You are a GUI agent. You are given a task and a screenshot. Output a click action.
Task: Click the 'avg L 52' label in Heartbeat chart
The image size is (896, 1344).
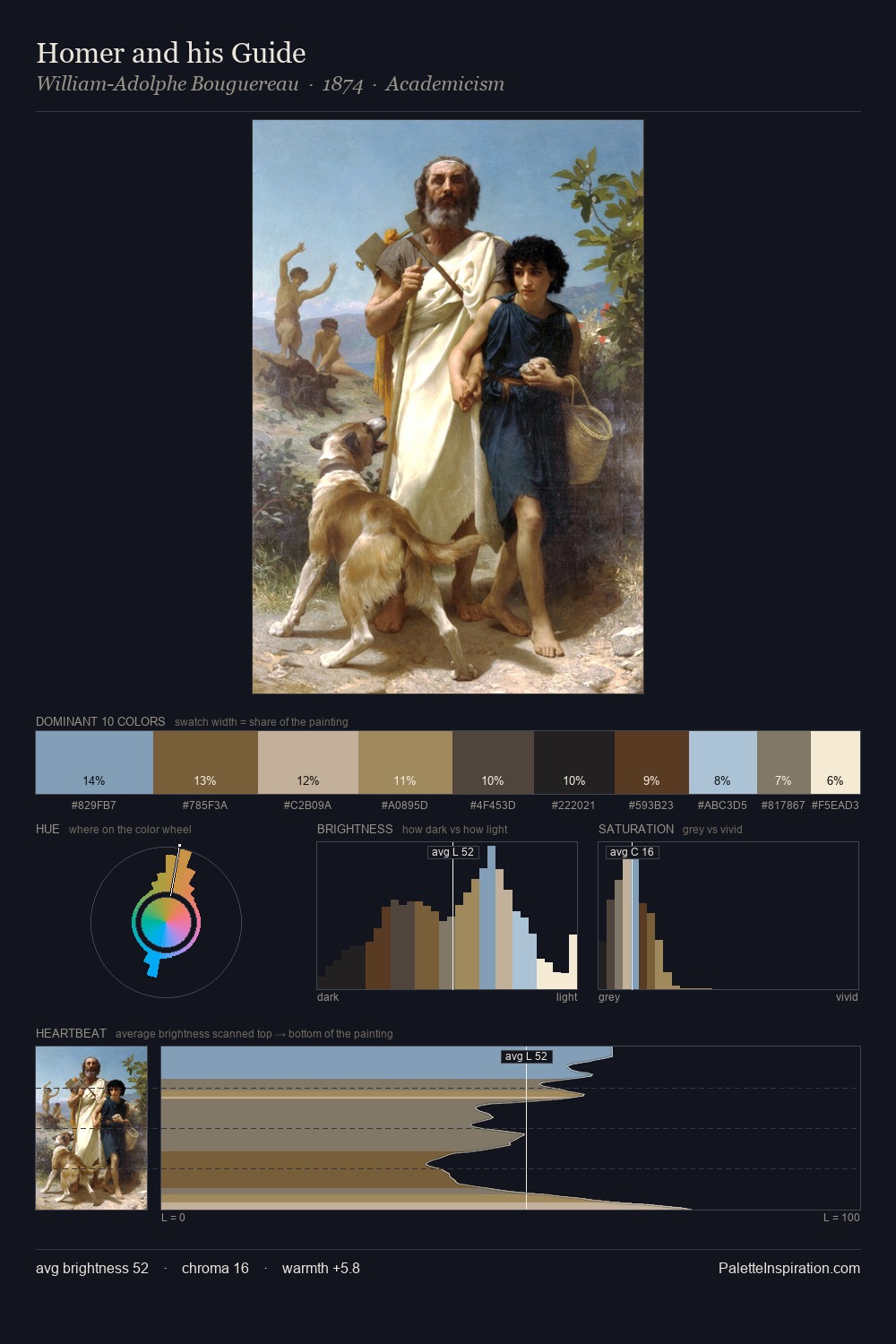click(x=526, y=1056)
